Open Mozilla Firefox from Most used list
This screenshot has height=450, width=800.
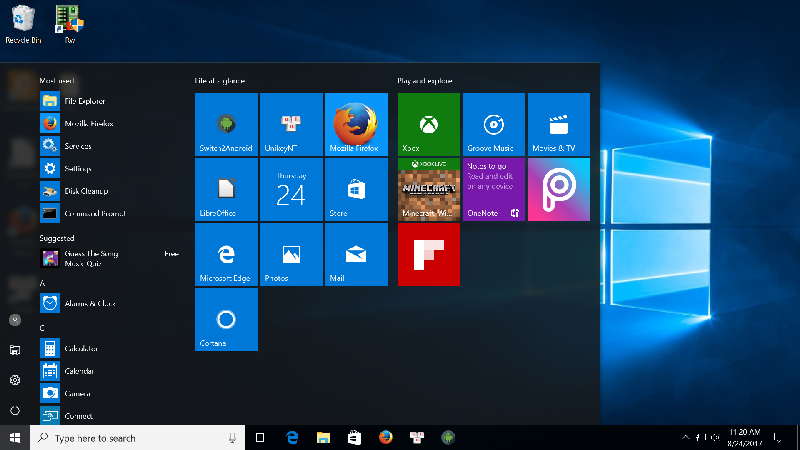pyautogui.click(x=110, y=123)
